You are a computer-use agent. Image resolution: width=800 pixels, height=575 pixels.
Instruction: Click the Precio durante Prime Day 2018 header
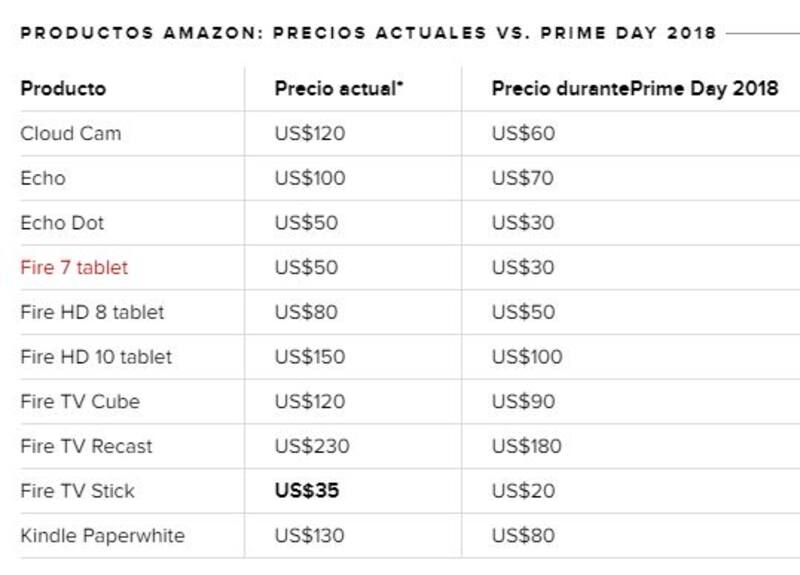(634, 89)
